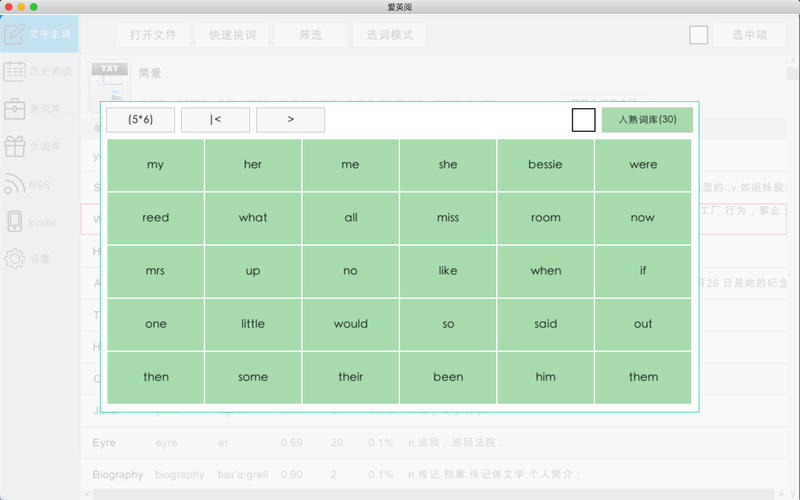Toggle the checkbox beside 入熟词库(30)
Viewport: 800px width, 500px height.
583,120
